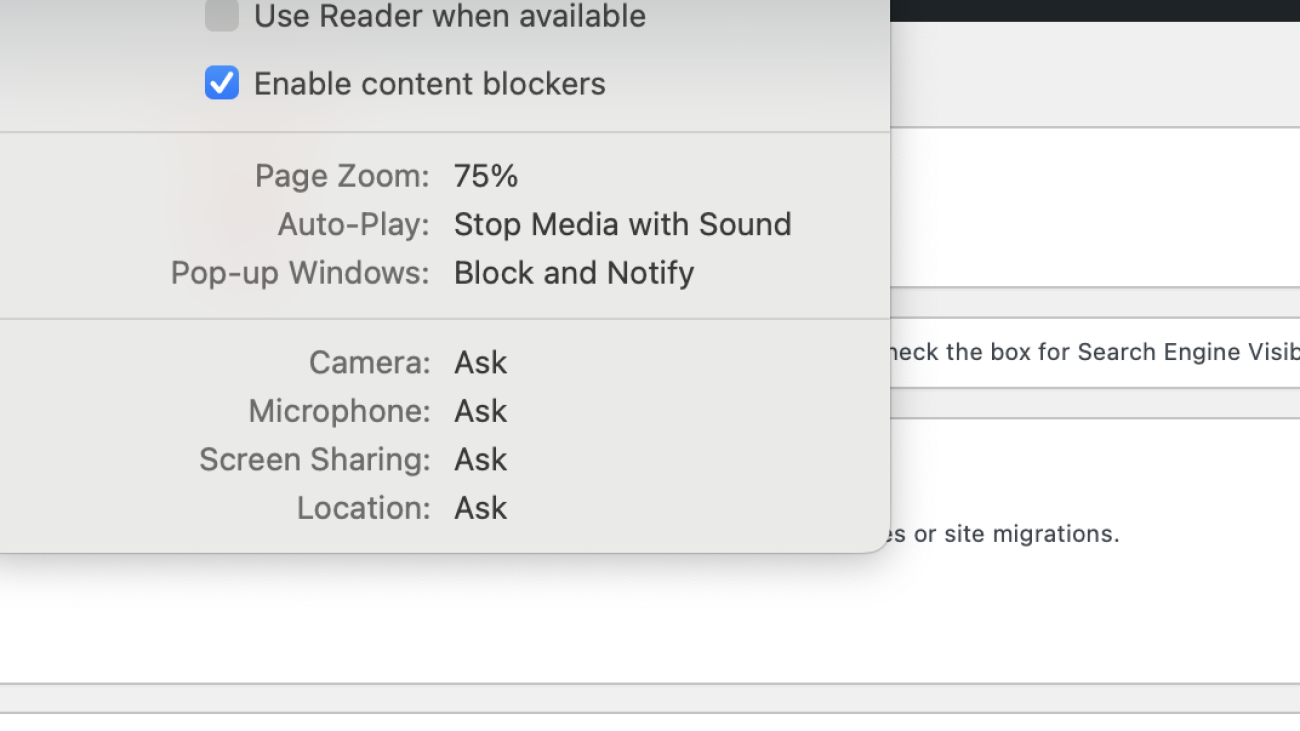Click the "75%" zoom value
1300x731 pixels.
[x=486, y=176]
